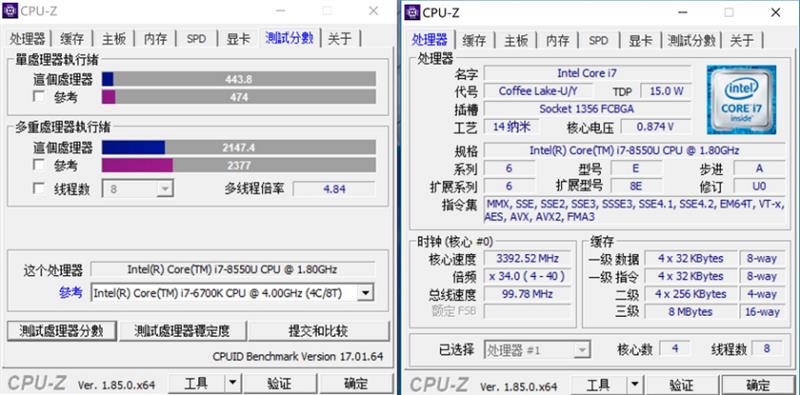Open the thread count dropdown showing 8

point(138,189)
